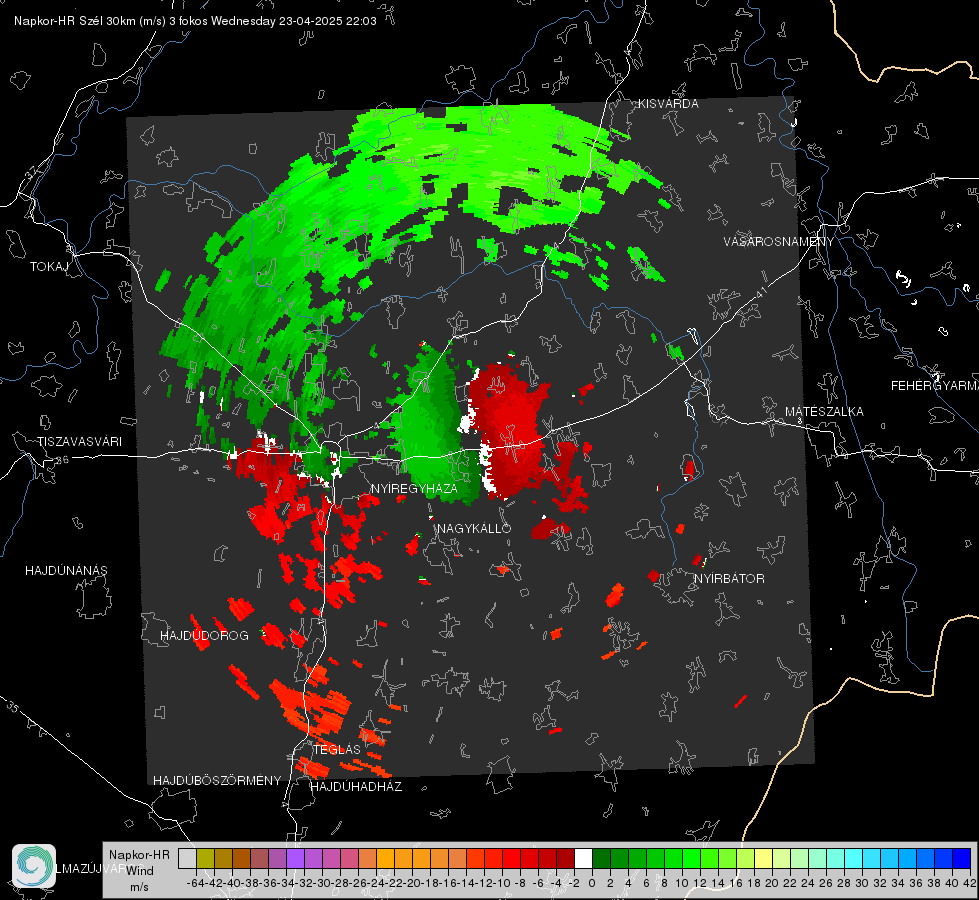Pick the dark green swatch between 0 and 2

pos(601,859)
